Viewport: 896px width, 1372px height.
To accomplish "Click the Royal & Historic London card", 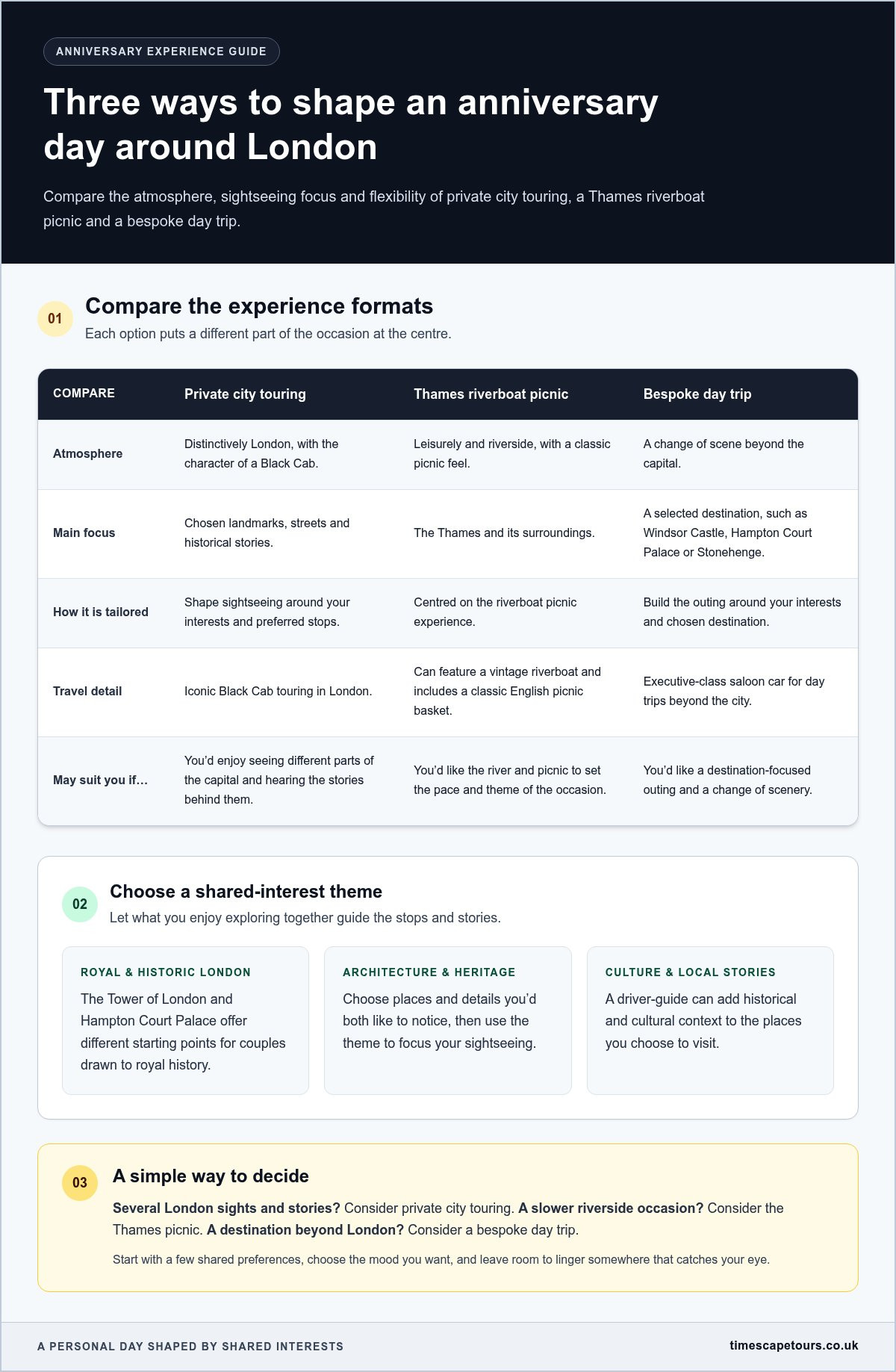I will point(185,1020).
